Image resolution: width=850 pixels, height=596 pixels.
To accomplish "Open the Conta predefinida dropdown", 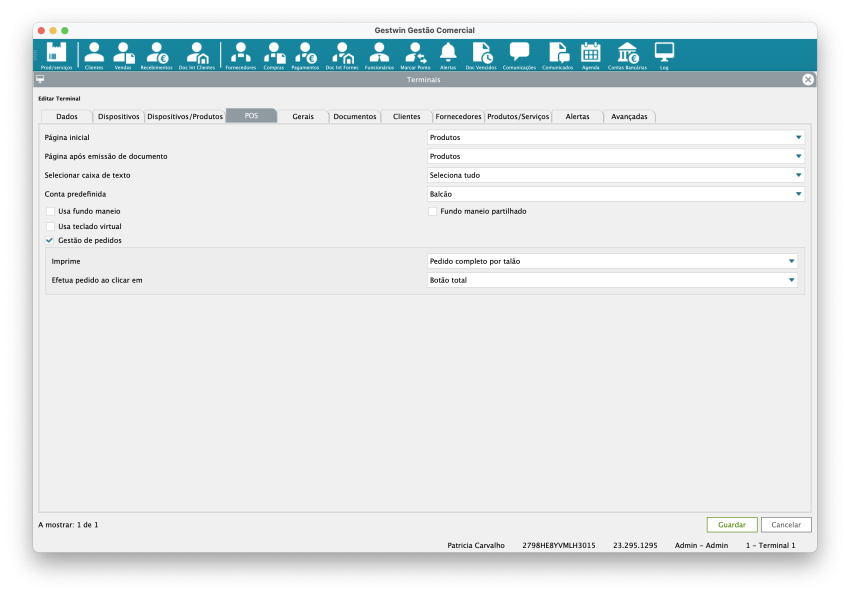I will click(x=615, y=194).
